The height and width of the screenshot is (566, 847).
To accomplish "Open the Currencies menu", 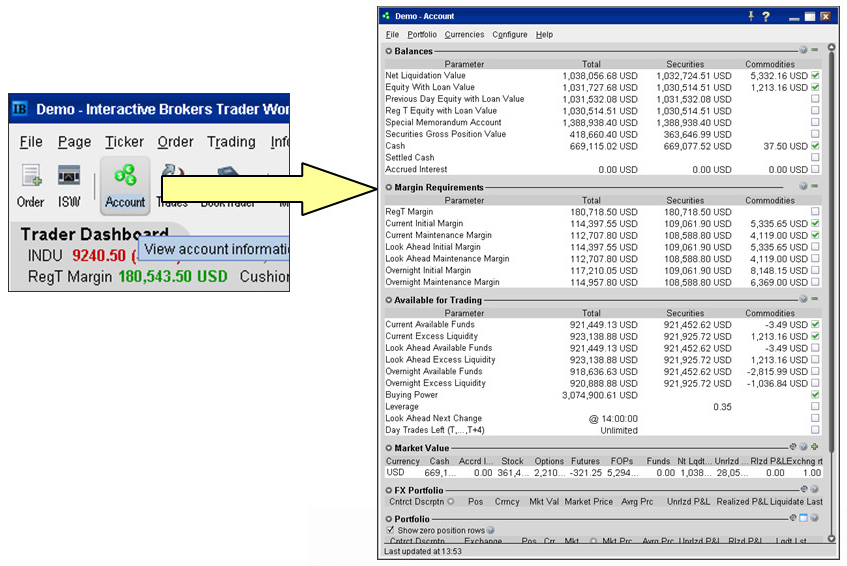I will (464, 34).
